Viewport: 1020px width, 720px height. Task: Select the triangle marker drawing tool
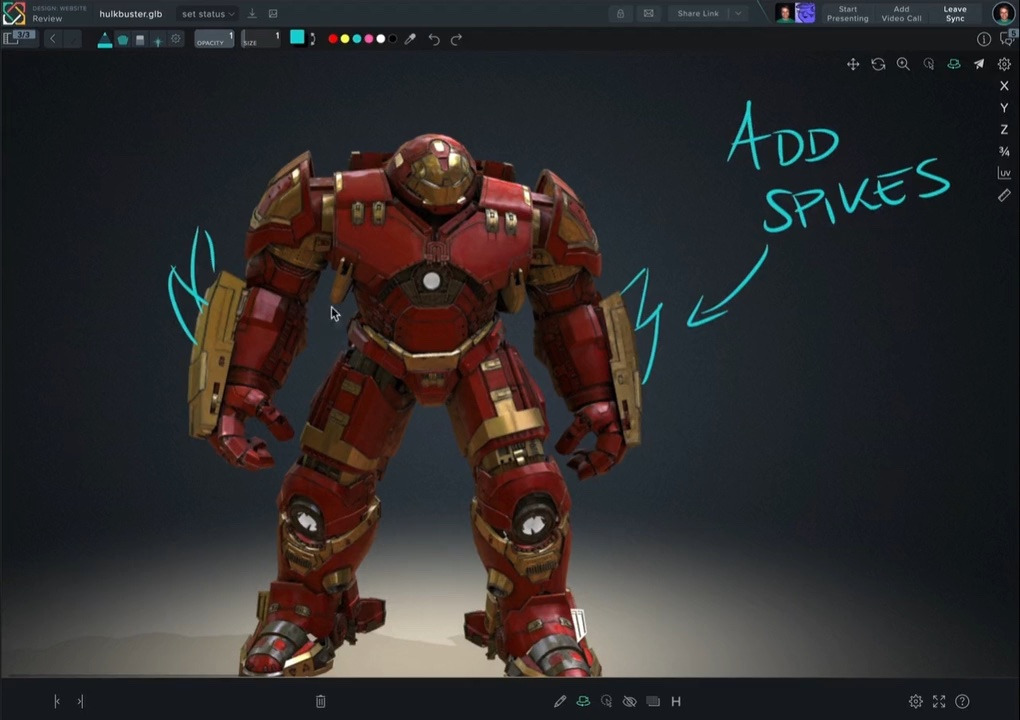tap(104, 39)
